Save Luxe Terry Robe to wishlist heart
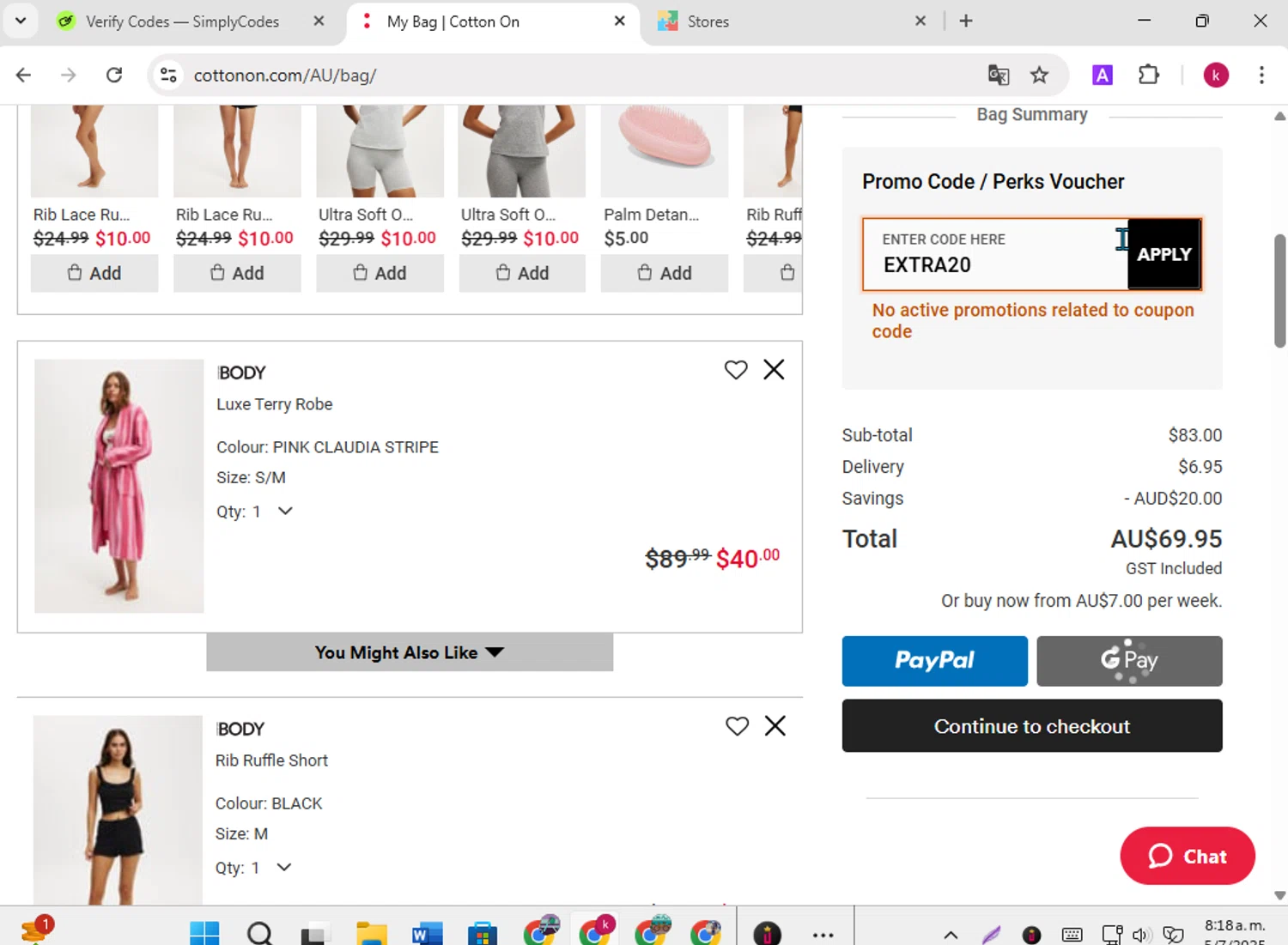The image size is (1288, 945). tap(736, 370)
